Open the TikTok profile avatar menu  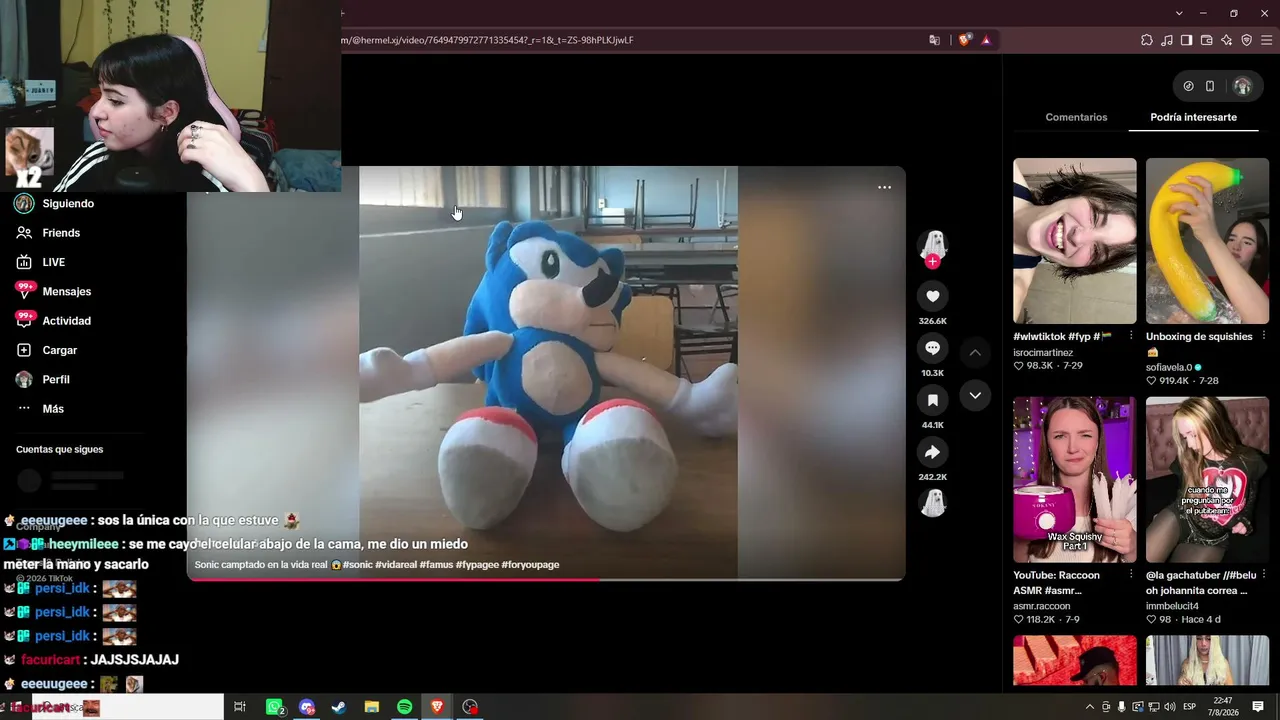click(1242, 86)
